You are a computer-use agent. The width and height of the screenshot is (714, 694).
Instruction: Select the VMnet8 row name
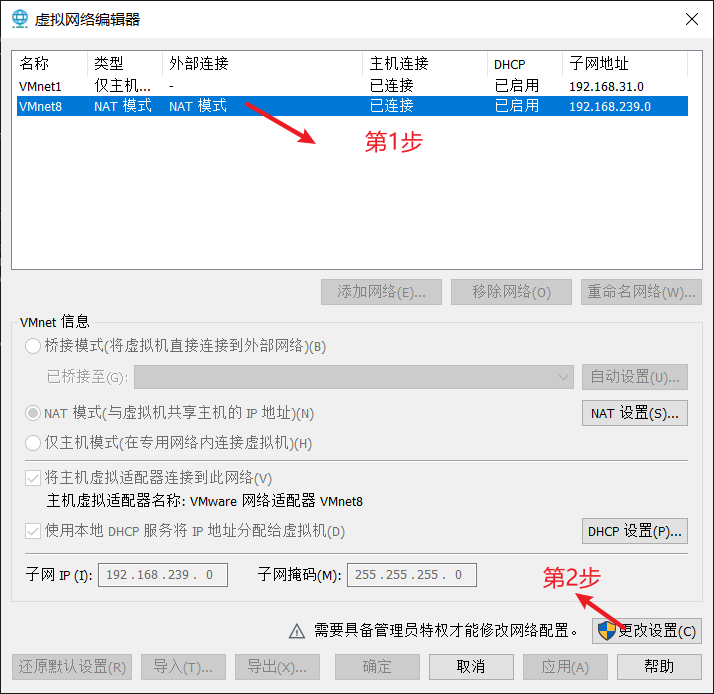tap(41, 106)
